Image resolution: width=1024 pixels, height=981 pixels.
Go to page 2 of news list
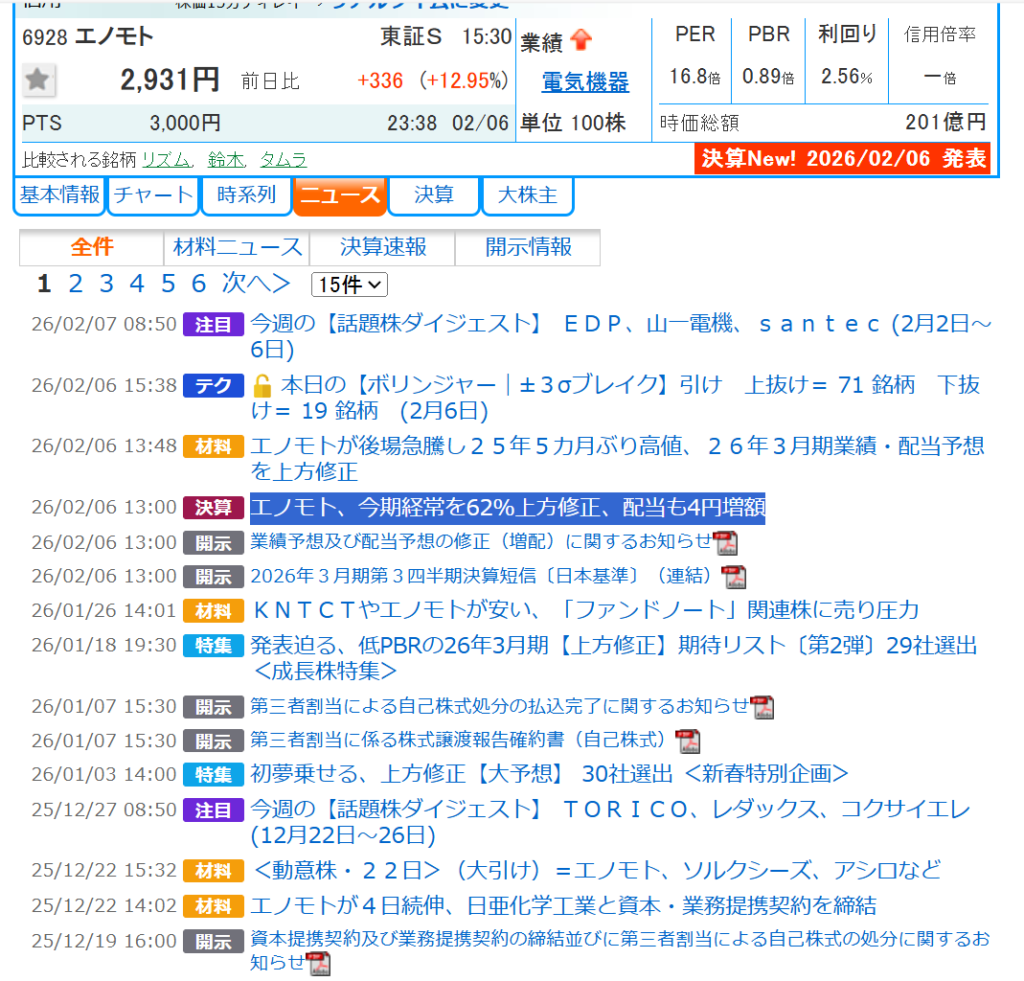(75, 284)
